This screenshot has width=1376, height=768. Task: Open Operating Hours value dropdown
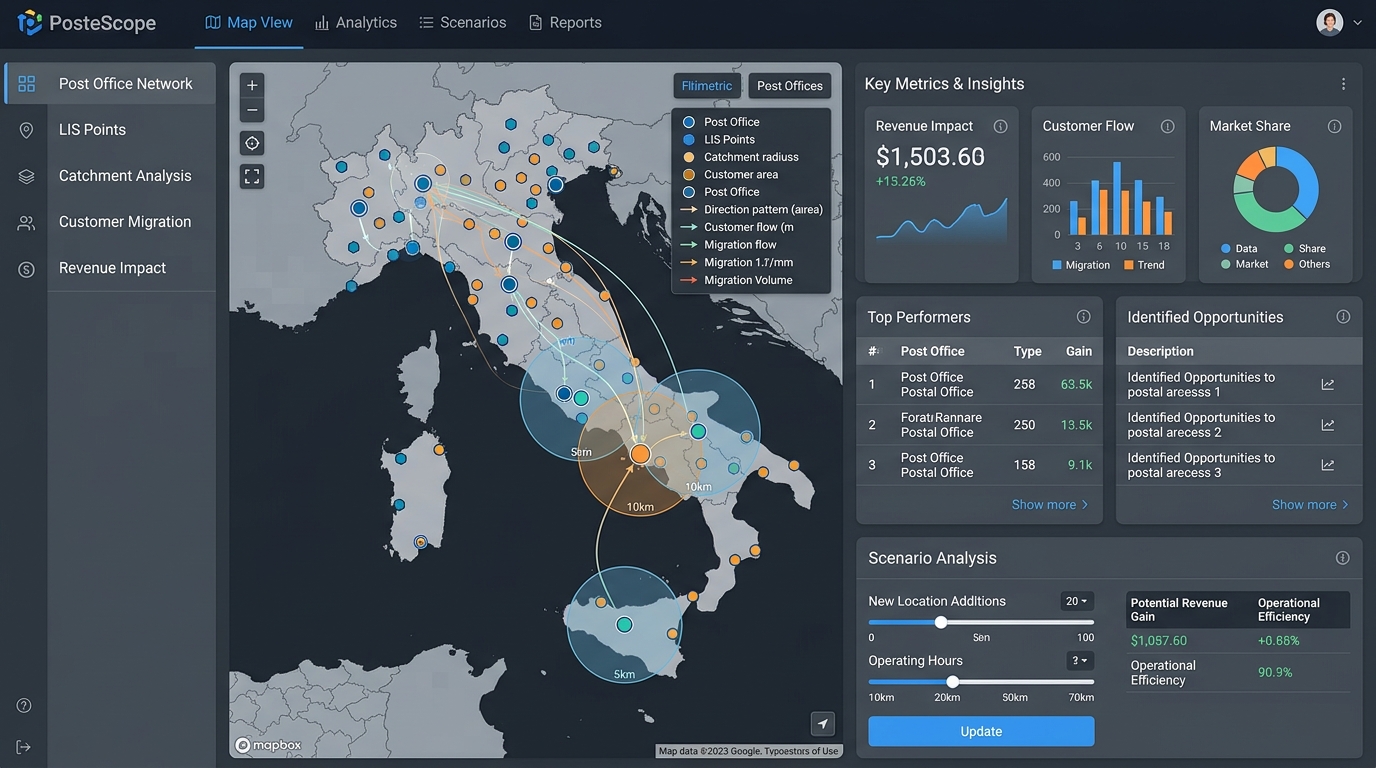click(x=1080, y=660)
